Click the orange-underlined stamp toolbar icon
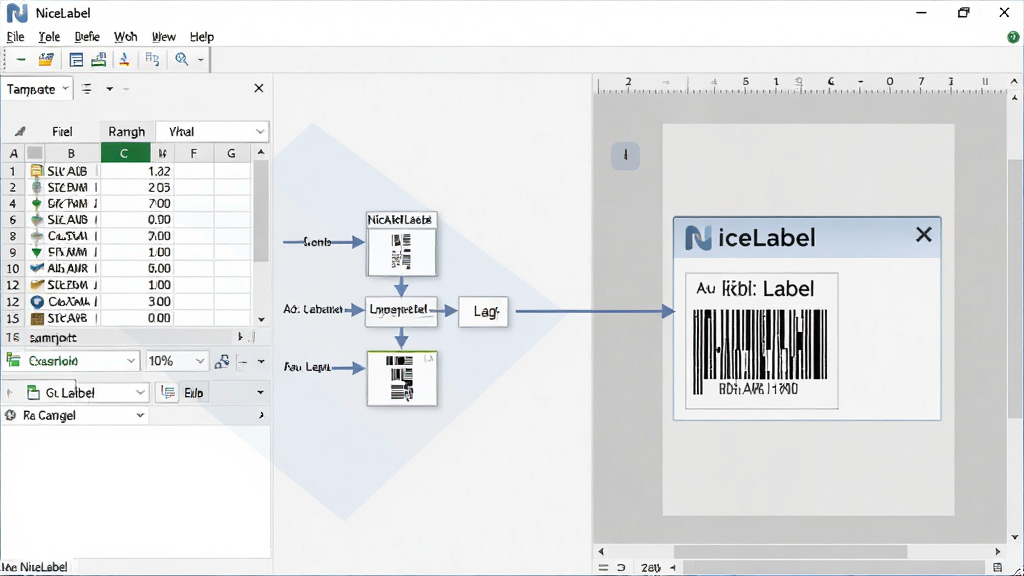Viewport: 1024px width, 576px height. (x=124, y=60)
